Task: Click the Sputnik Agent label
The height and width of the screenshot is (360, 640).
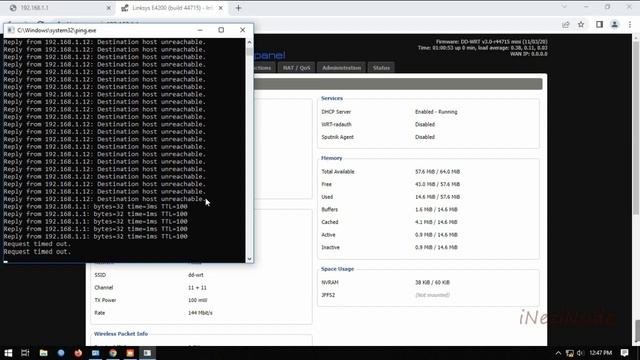Action: coord(338,137)
